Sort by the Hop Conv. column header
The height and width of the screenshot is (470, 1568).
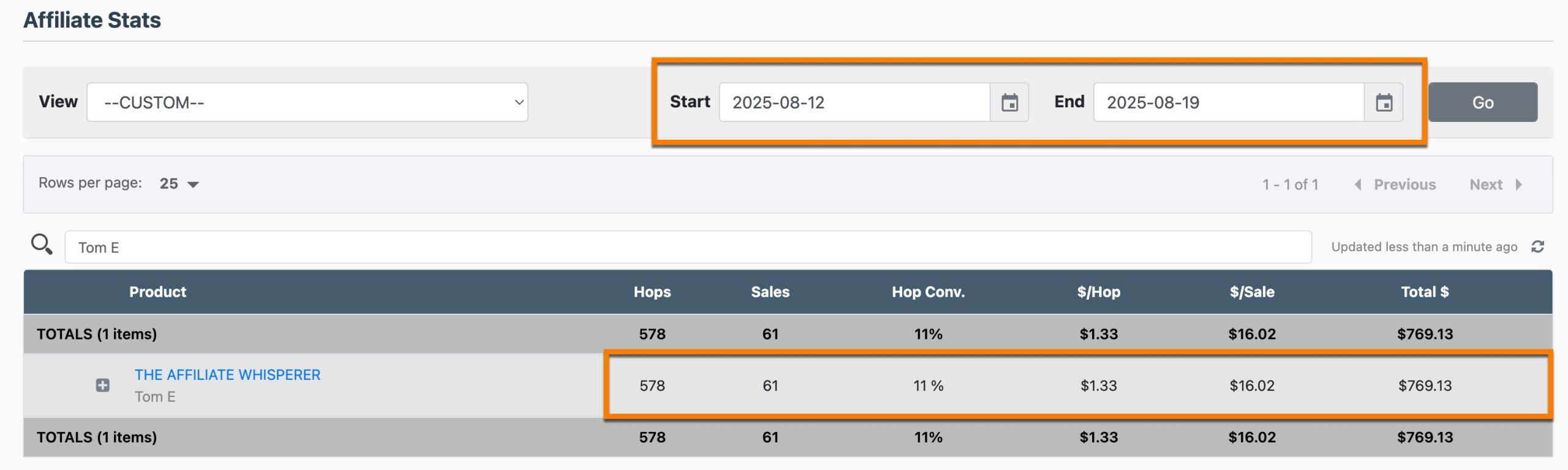point(928,292)
